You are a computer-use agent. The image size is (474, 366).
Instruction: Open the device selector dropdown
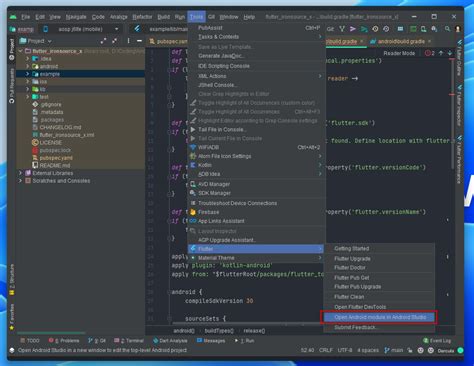pos(81,29)
